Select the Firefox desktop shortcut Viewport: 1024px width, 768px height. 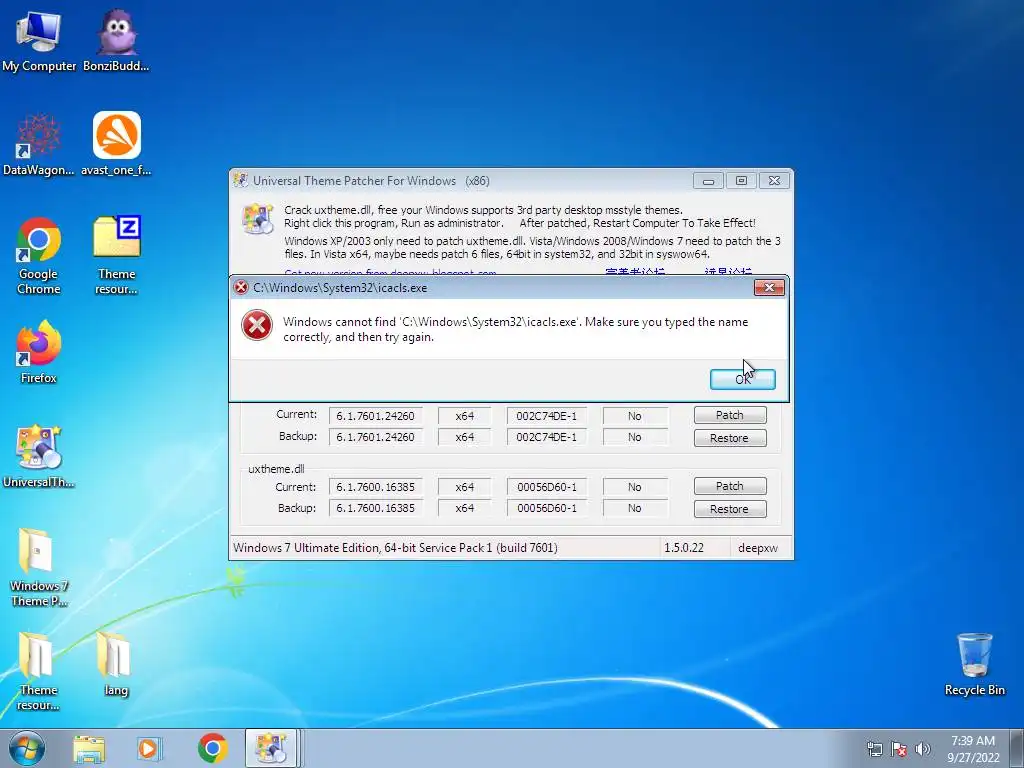coord(39,353)
